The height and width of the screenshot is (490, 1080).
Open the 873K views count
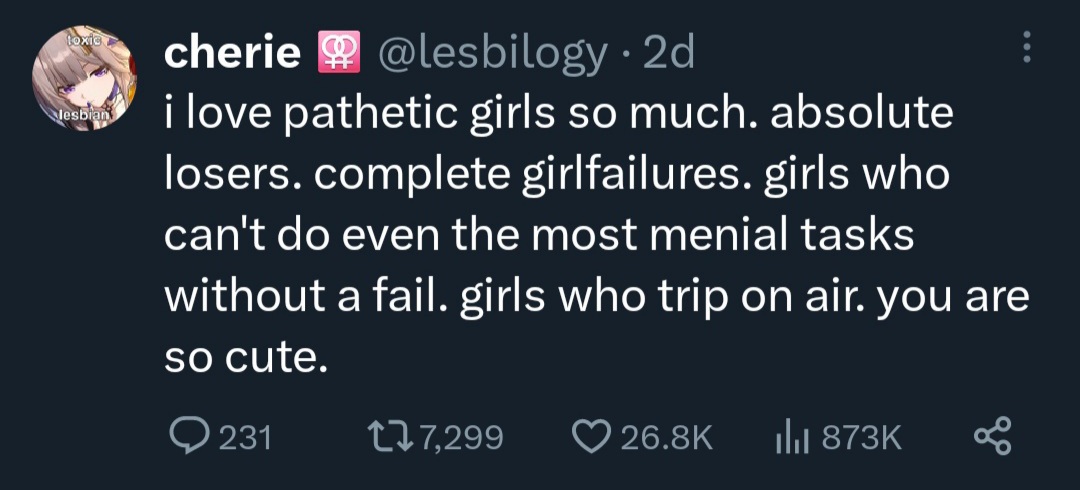point(863,438)
